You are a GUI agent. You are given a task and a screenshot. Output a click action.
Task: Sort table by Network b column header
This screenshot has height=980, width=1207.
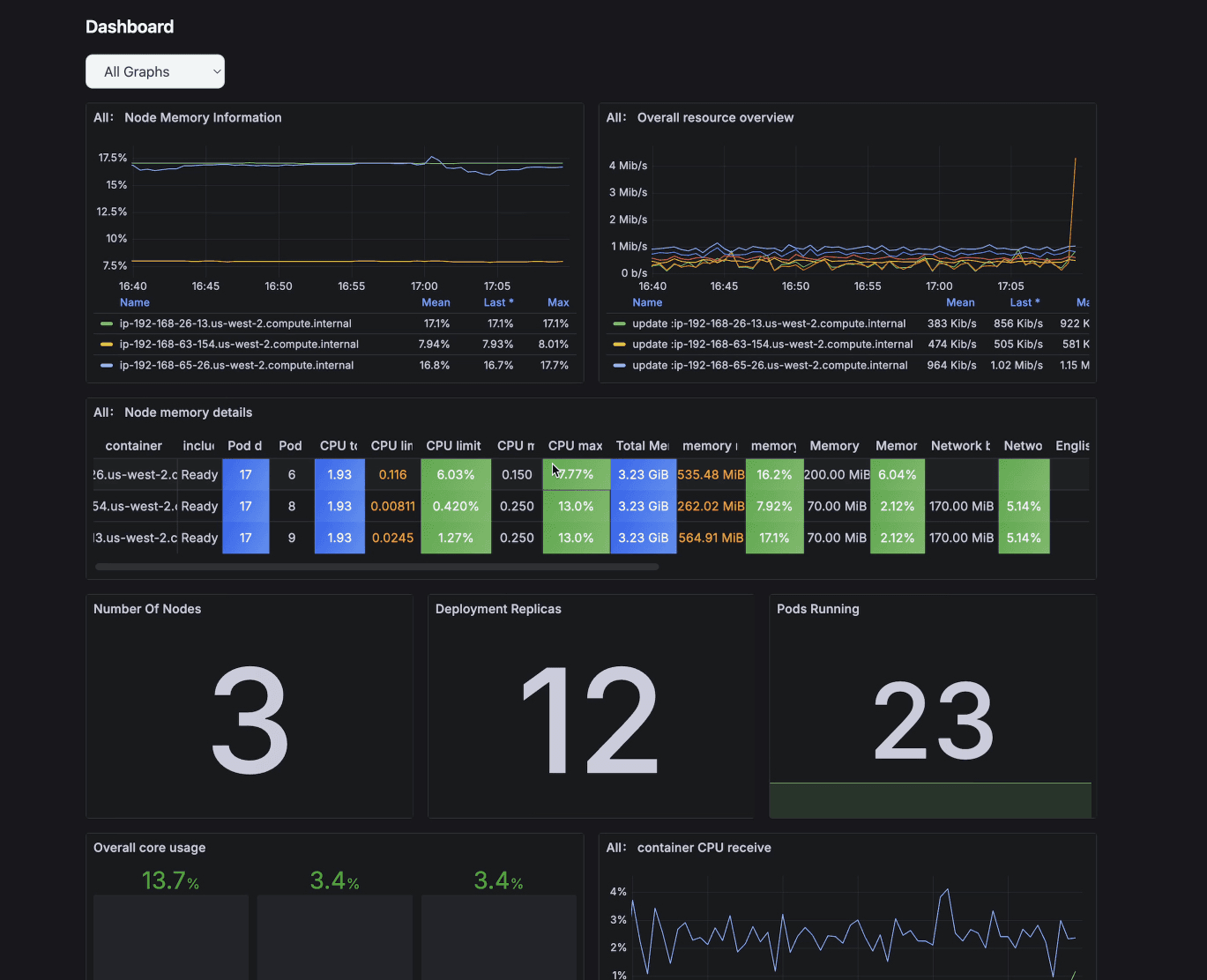pyautogui.click(x=961, y=446)
